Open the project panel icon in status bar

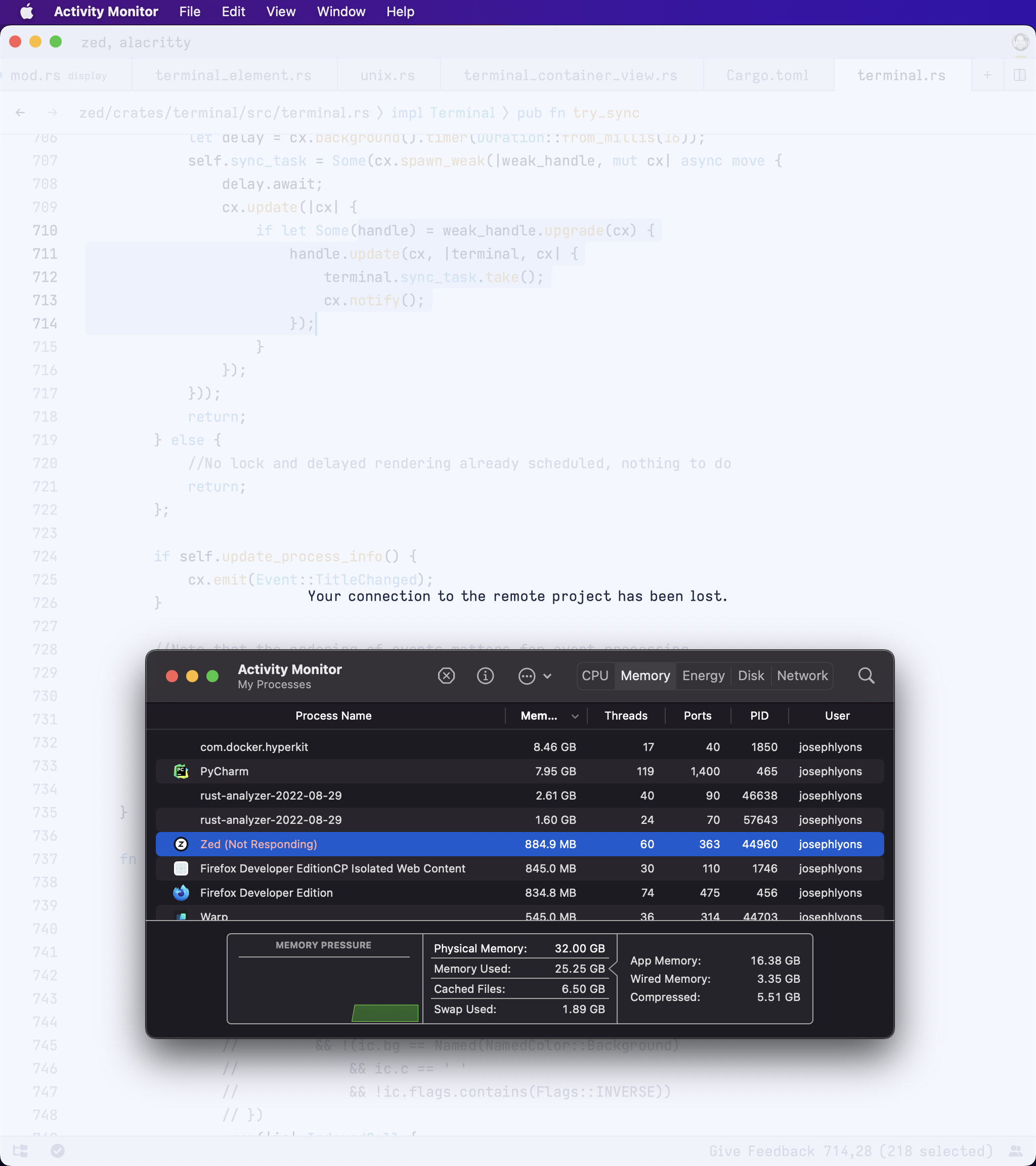click(x=21, y=1151)
